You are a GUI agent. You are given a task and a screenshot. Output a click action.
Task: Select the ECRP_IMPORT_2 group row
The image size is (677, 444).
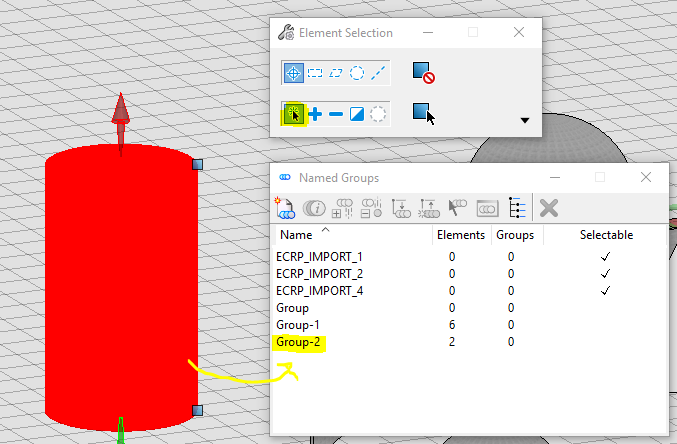click(x=469, y=274)
